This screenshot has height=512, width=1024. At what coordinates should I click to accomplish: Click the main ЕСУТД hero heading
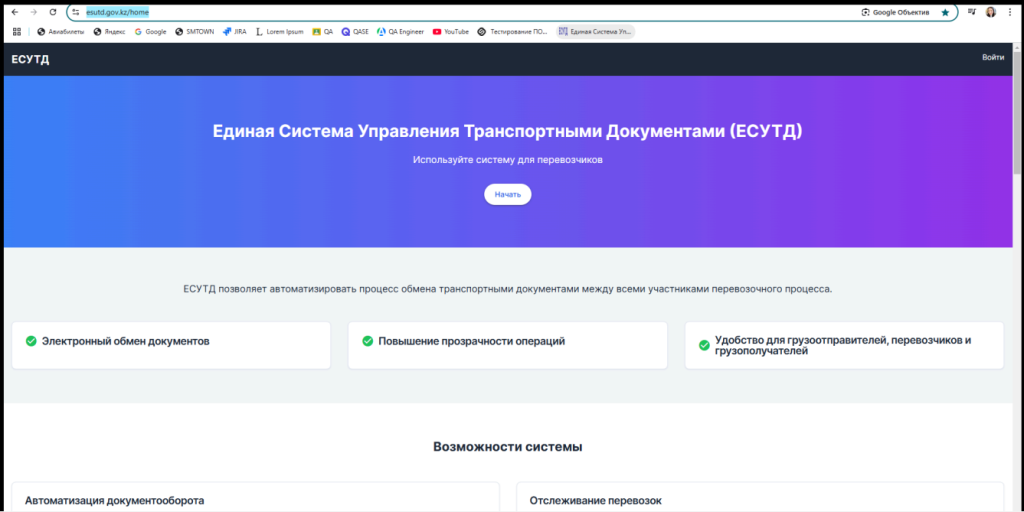(x=507, y=131)
